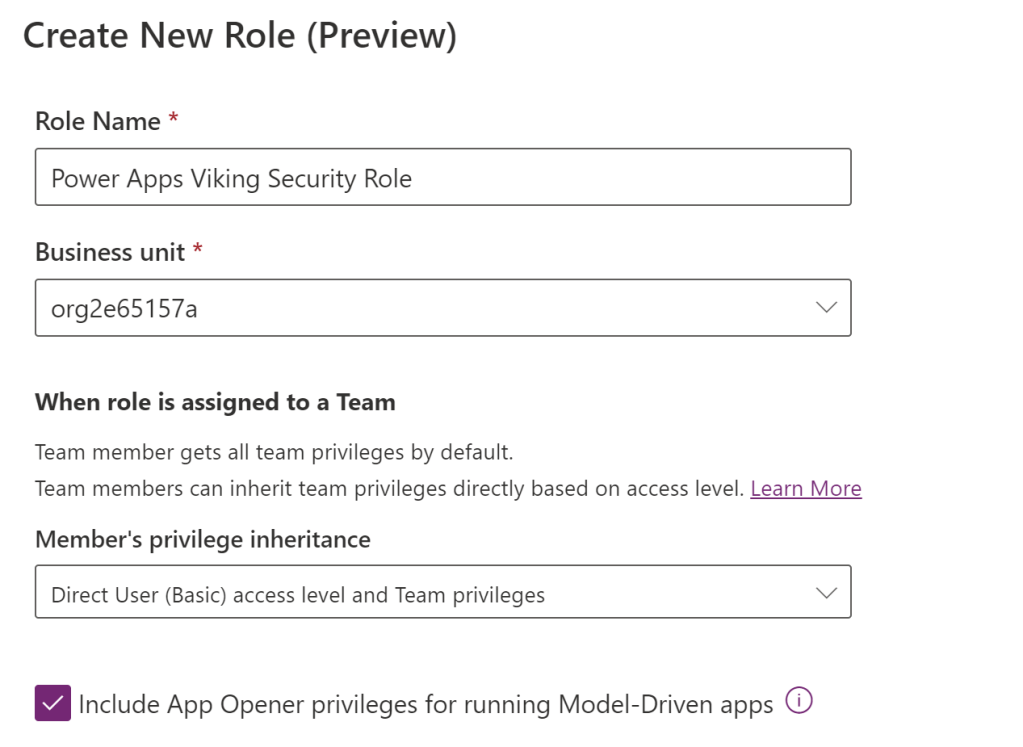The height and width of the screenshot is (747, 1023).
Task: Select the 'org2e65157a' business unit value
Action: (124, 309)
